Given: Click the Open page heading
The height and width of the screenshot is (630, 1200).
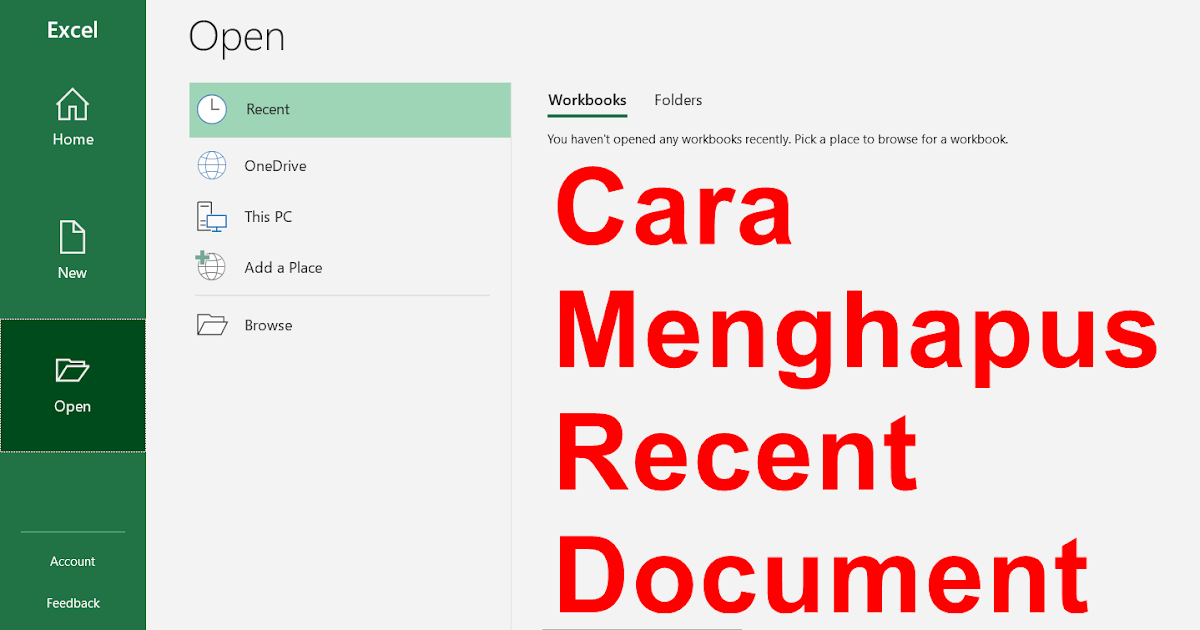Looking at the screenshot, I should coord(236,37).
